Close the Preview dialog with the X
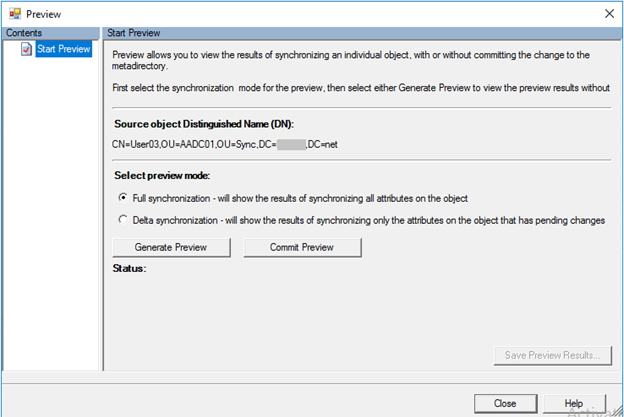The image size is (624, 417). click(x=607, y=13)
